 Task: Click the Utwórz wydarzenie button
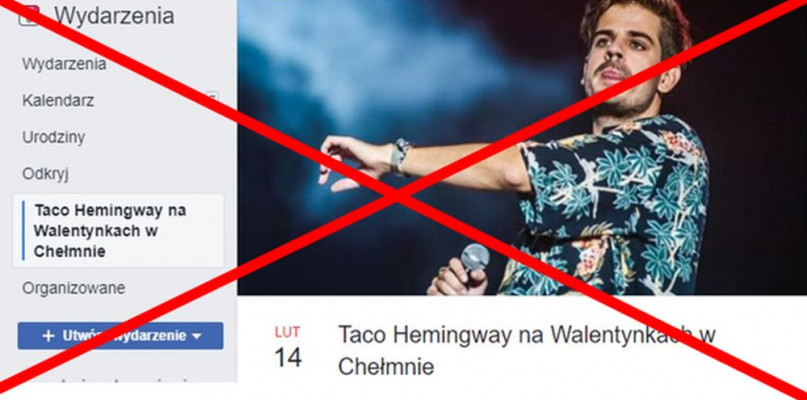pos(120,336)
